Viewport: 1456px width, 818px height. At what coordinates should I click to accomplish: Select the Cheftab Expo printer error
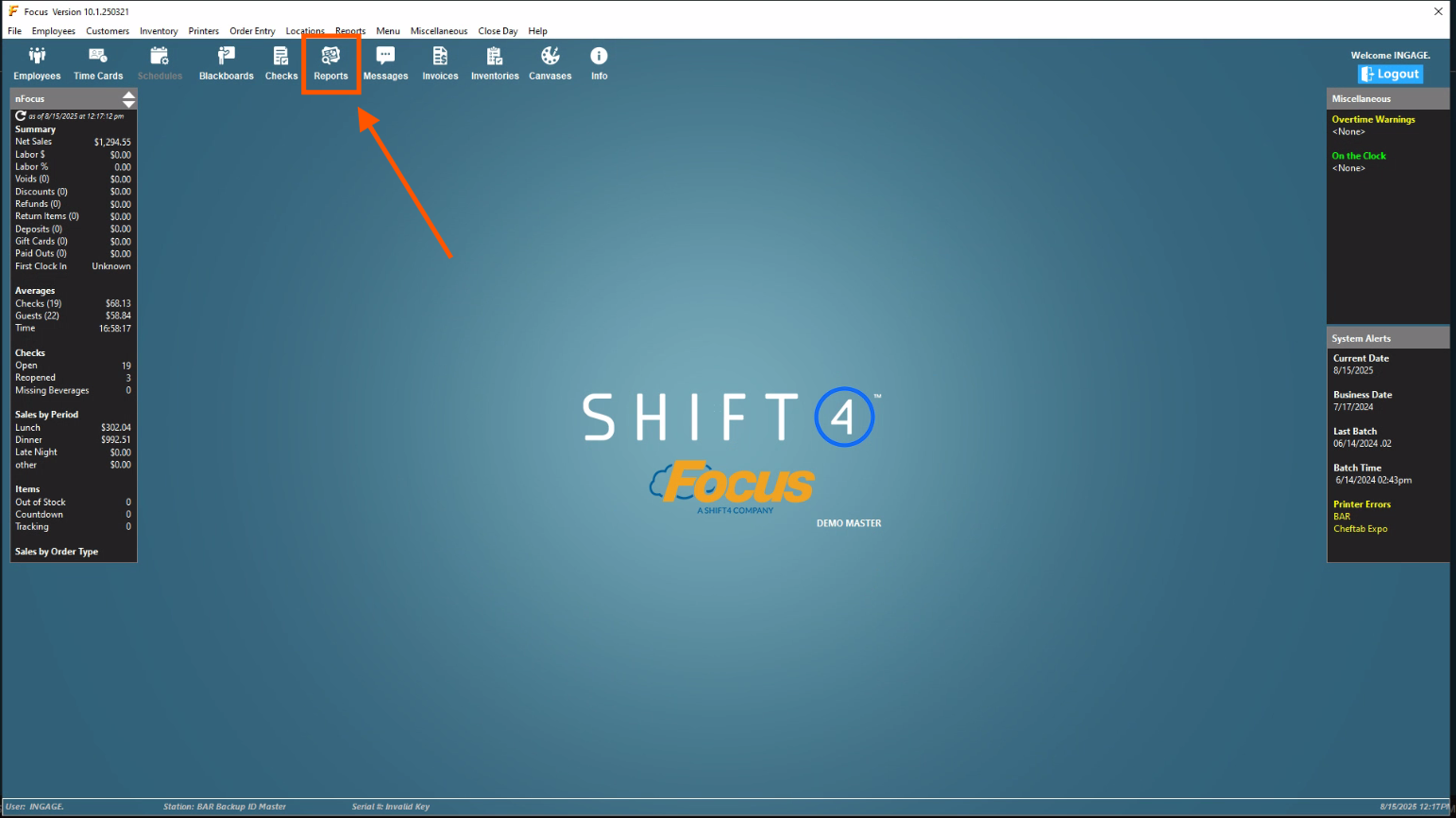click(x=1361, y=529)
